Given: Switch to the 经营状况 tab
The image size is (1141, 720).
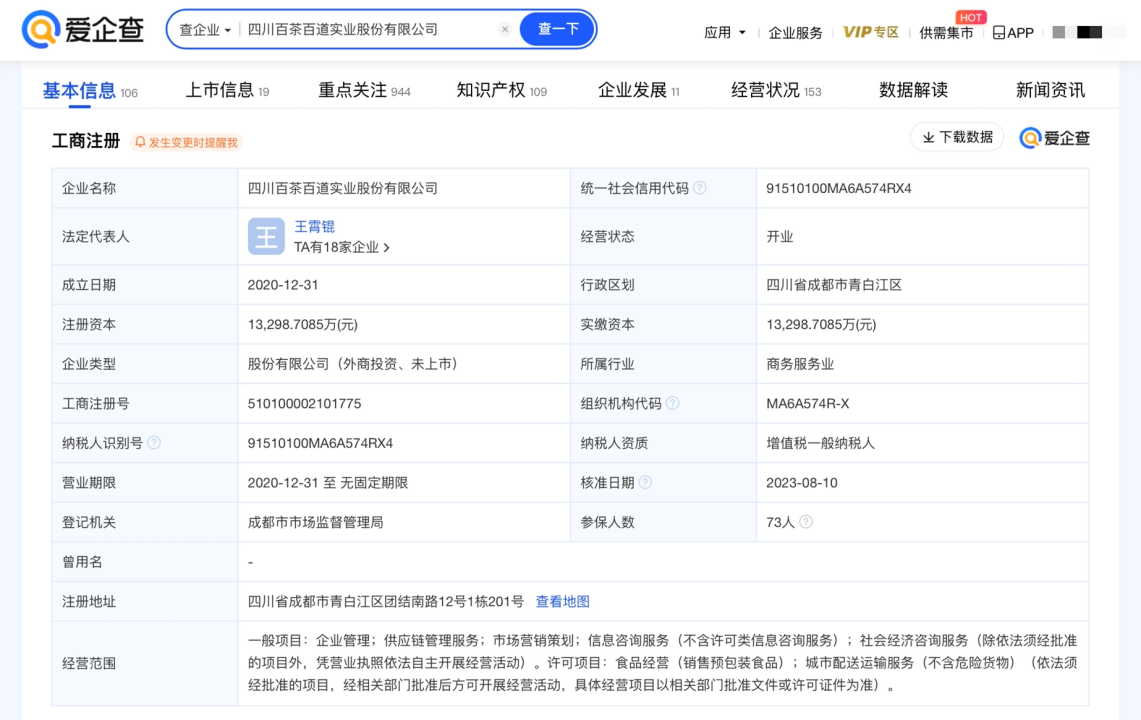Looking at the screenshot, I should coord(776,90).
